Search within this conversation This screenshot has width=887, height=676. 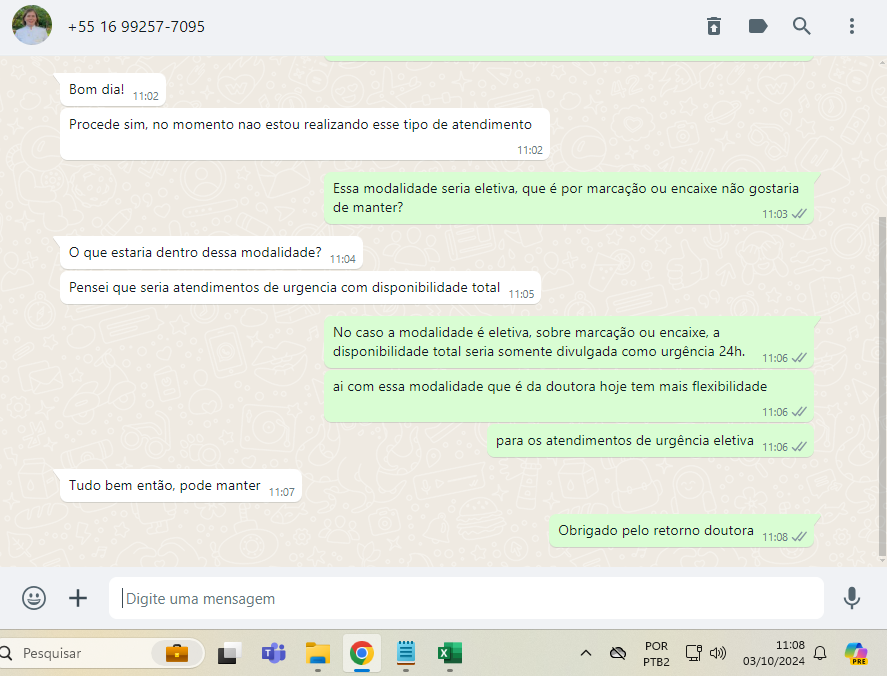[802, 26]
